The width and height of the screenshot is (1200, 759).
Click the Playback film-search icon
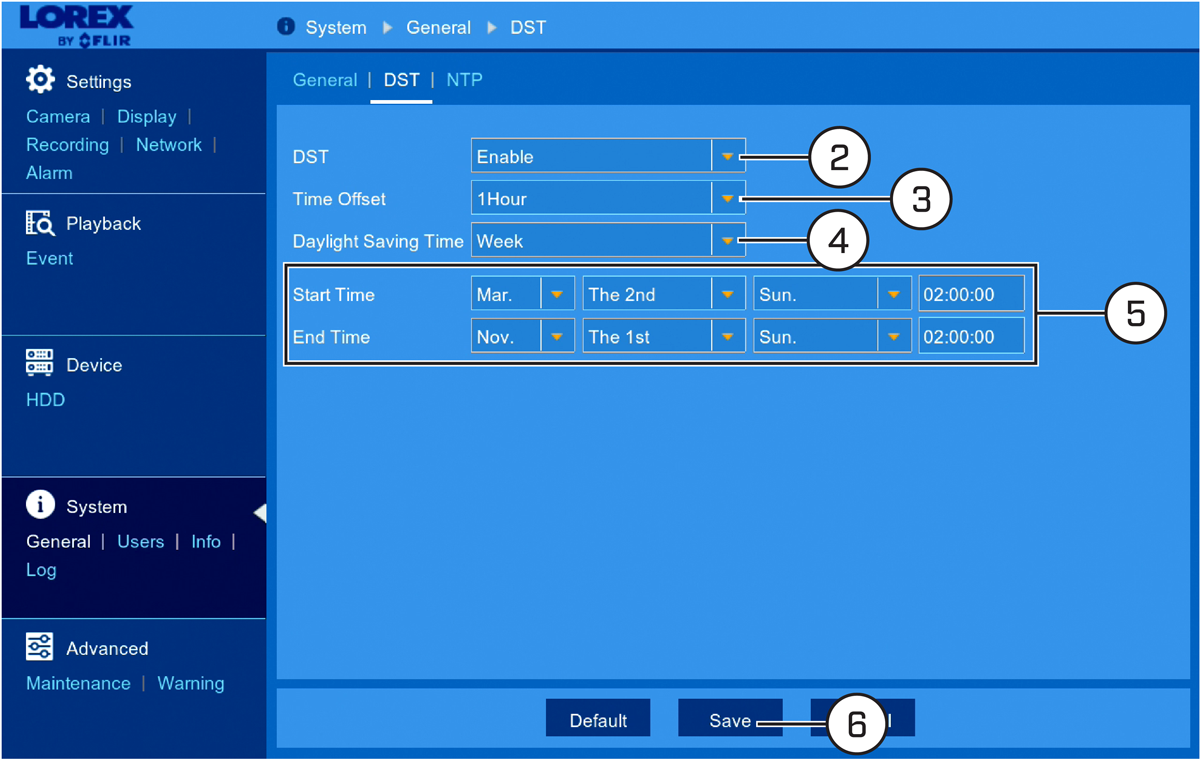pos(40,223)
